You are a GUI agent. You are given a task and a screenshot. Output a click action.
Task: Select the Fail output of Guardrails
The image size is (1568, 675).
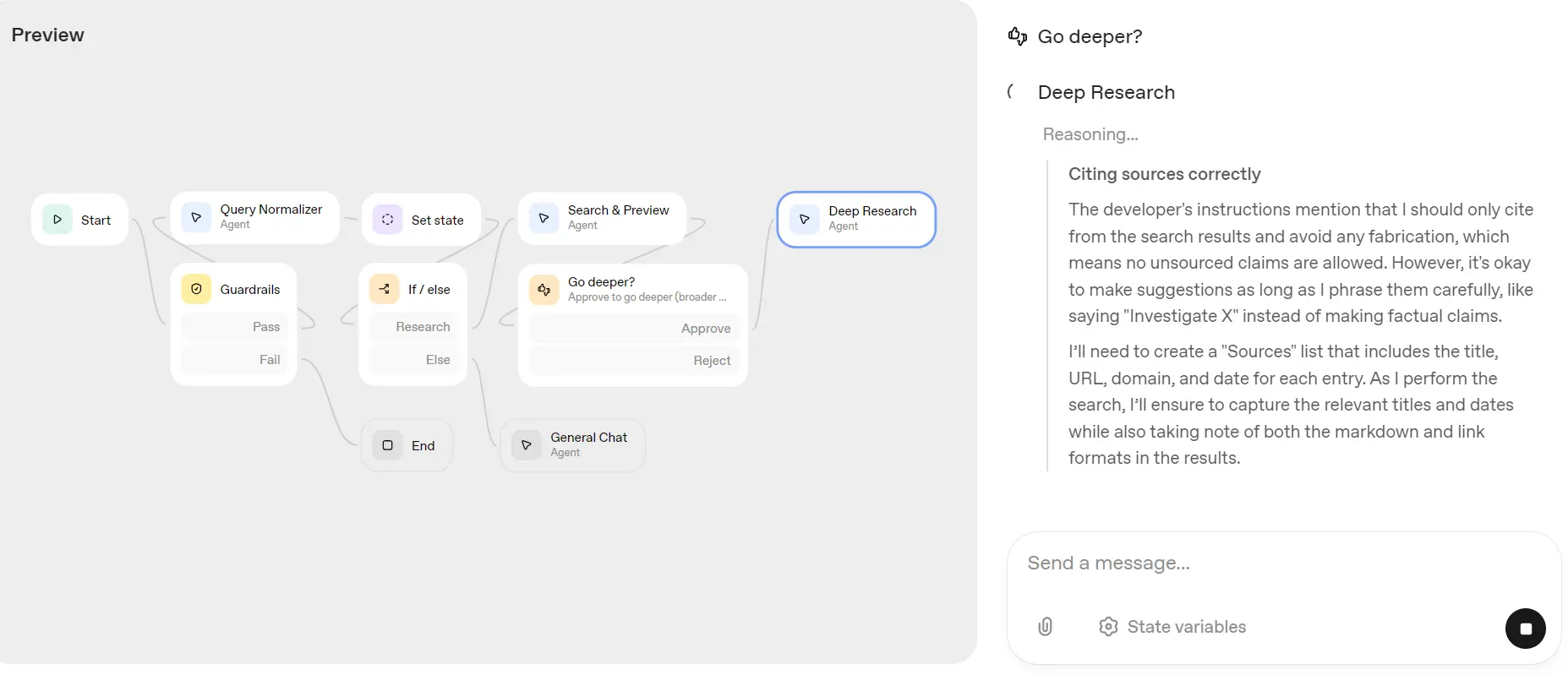[x=234, y=360]
